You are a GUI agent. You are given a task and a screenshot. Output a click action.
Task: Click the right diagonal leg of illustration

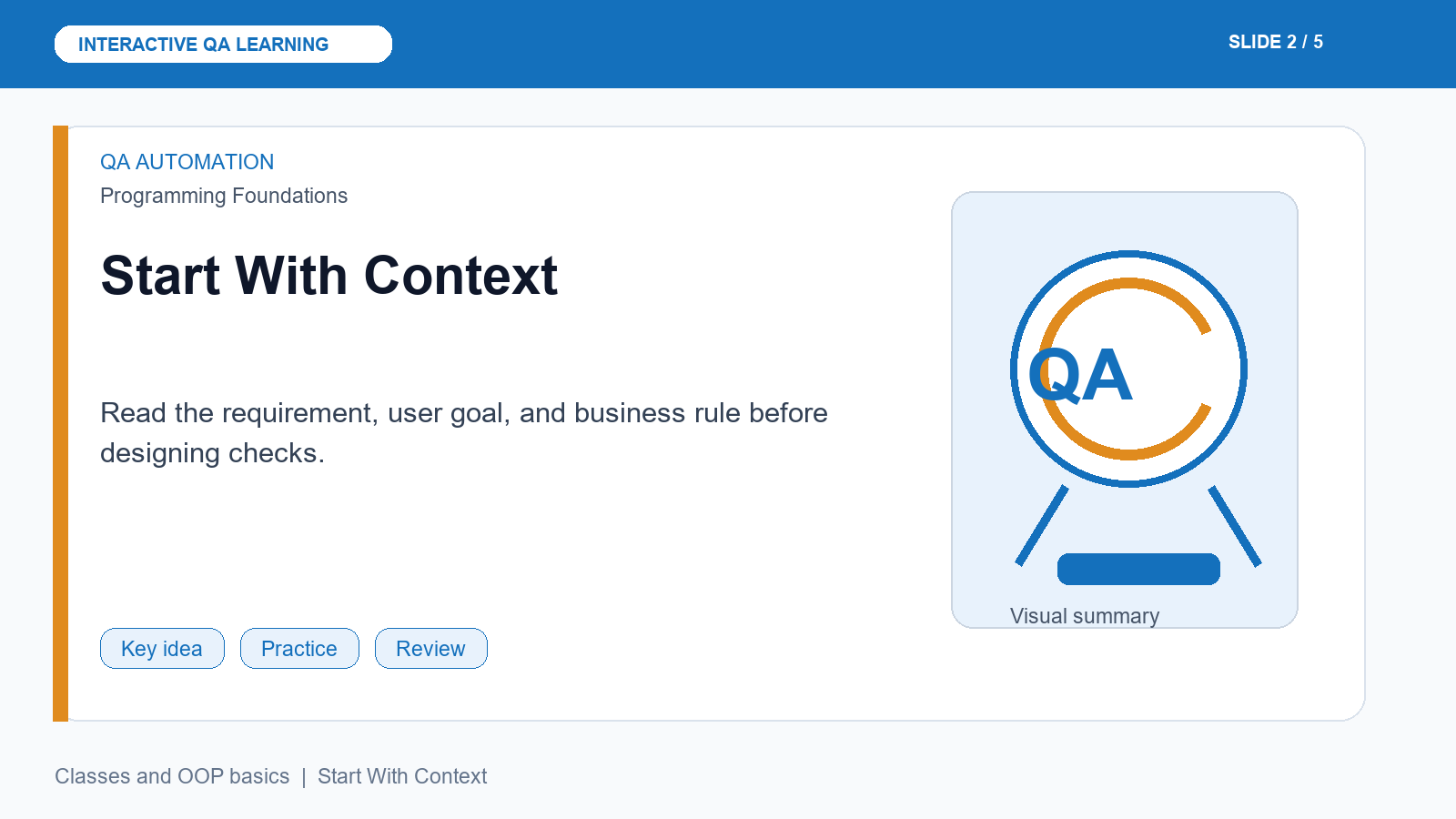coord(1235,526)
